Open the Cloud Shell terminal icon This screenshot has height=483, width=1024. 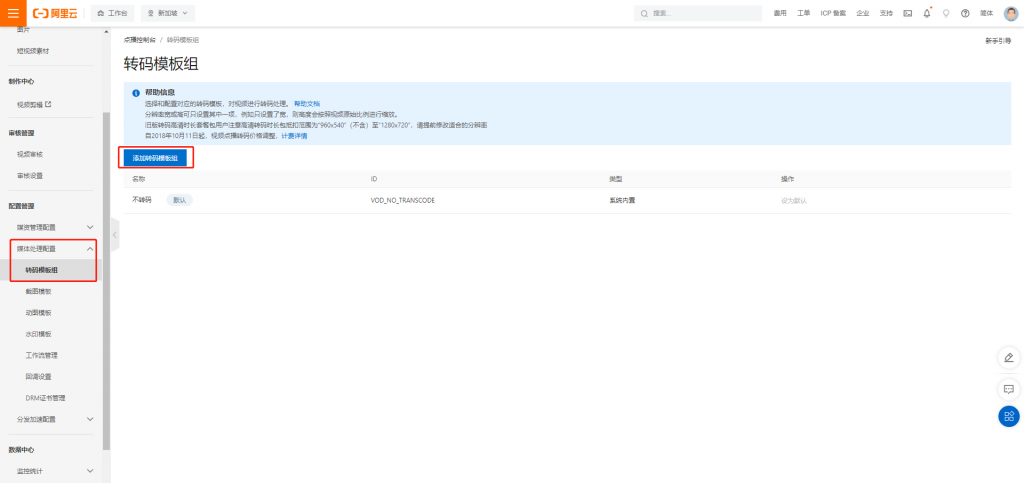[908, 13]
